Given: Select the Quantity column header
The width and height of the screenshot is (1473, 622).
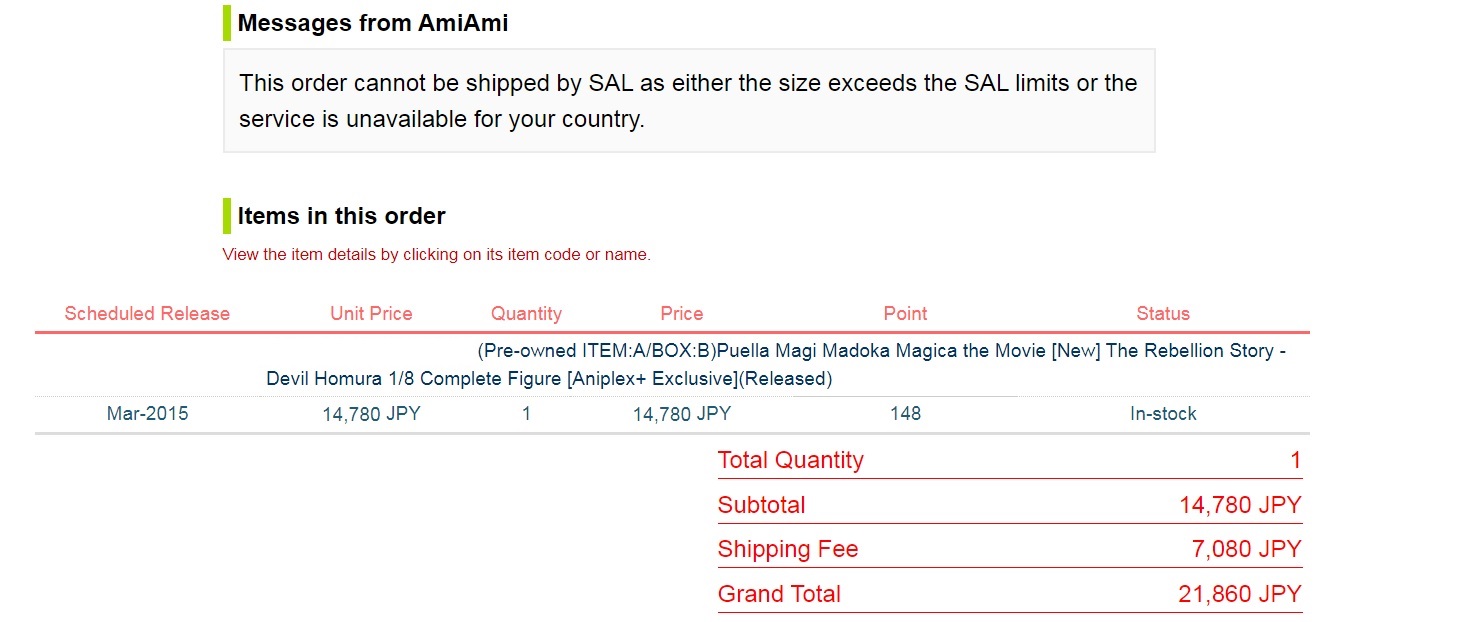Looking at the screenshot, I should click(x=526, y=314).
